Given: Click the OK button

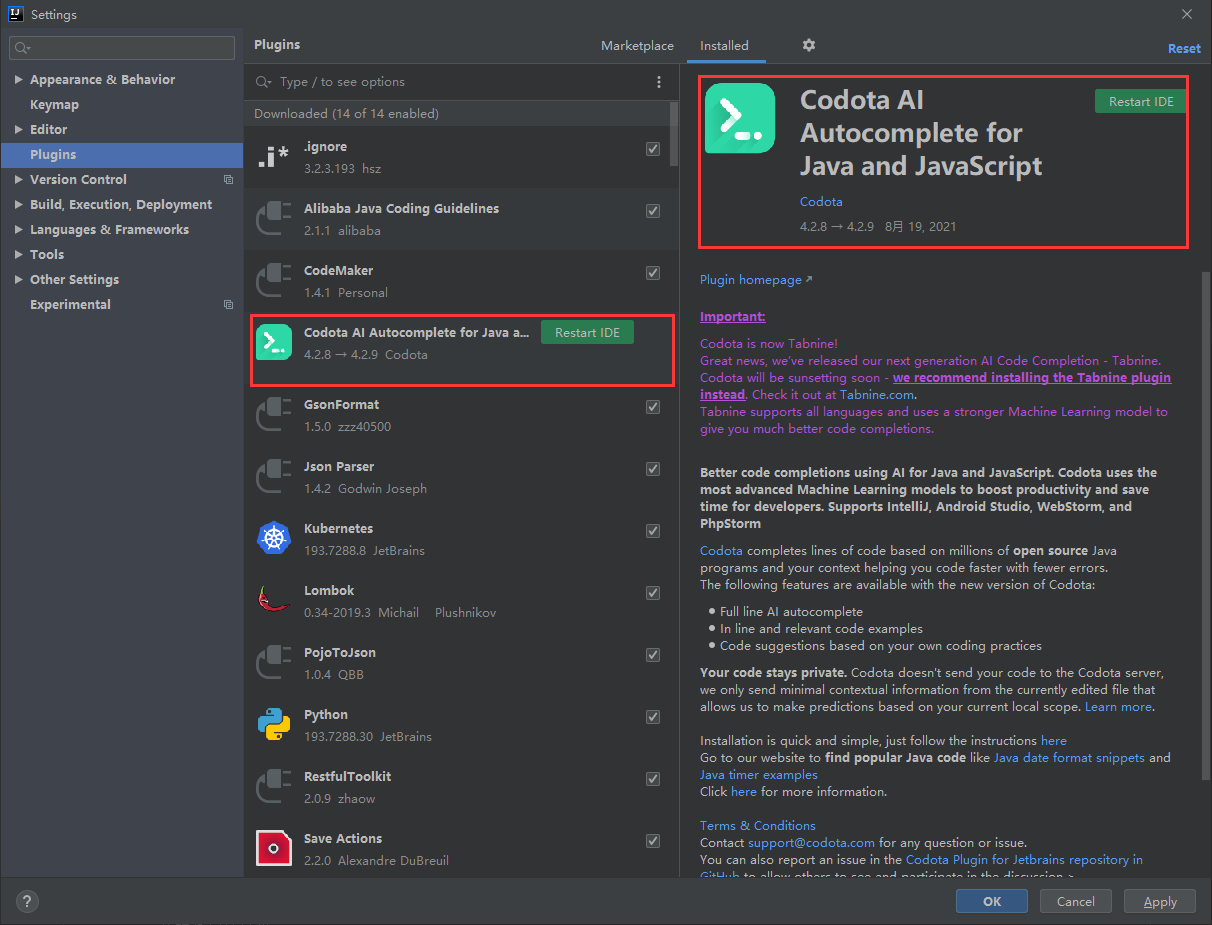Looking at the screenshot, I should pos(992,901).
